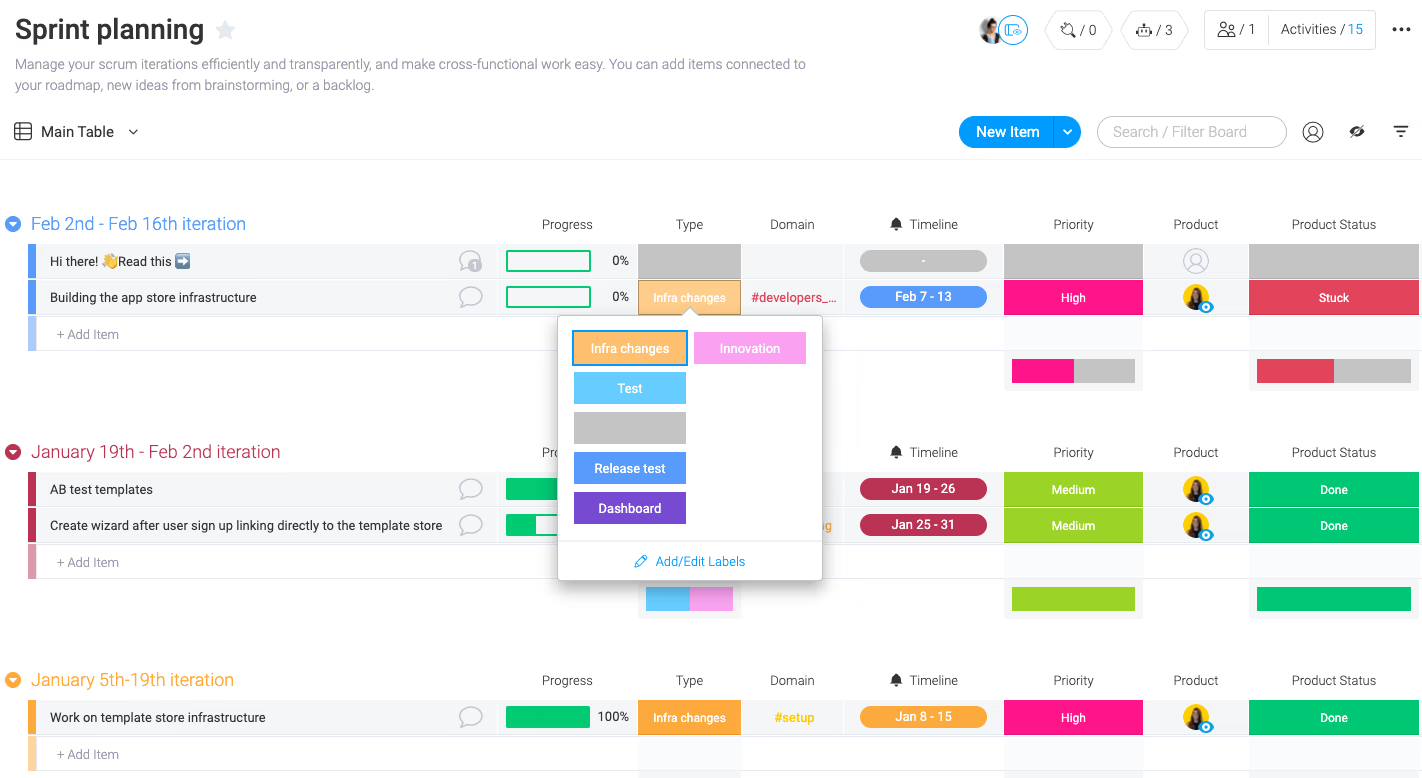The height and width of the screenshot is (778, 1422).
Task: Open conversation bubble for 'Work on template store infrastructure'
Action: [x=470, y=717]
